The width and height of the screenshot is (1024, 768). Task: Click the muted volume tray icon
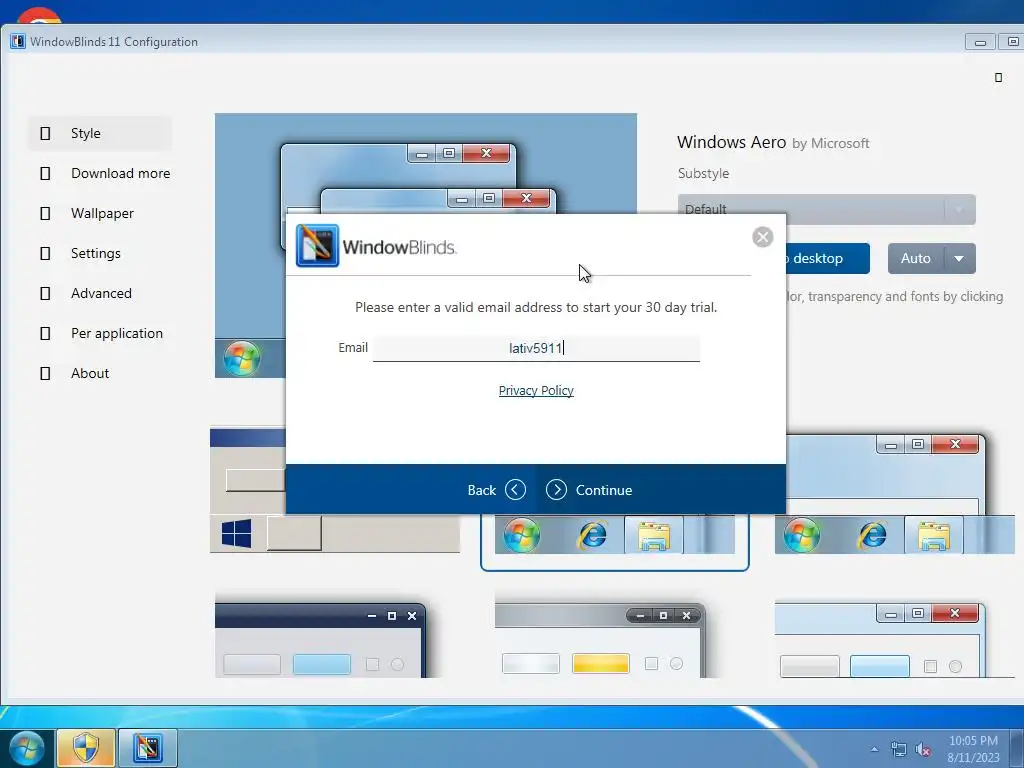point(923,750)
